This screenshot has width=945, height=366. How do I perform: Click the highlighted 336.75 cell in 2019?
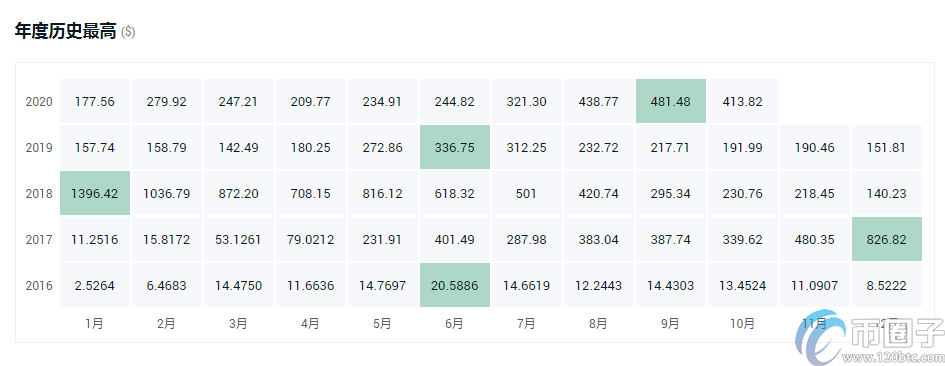tap(454, 148)
